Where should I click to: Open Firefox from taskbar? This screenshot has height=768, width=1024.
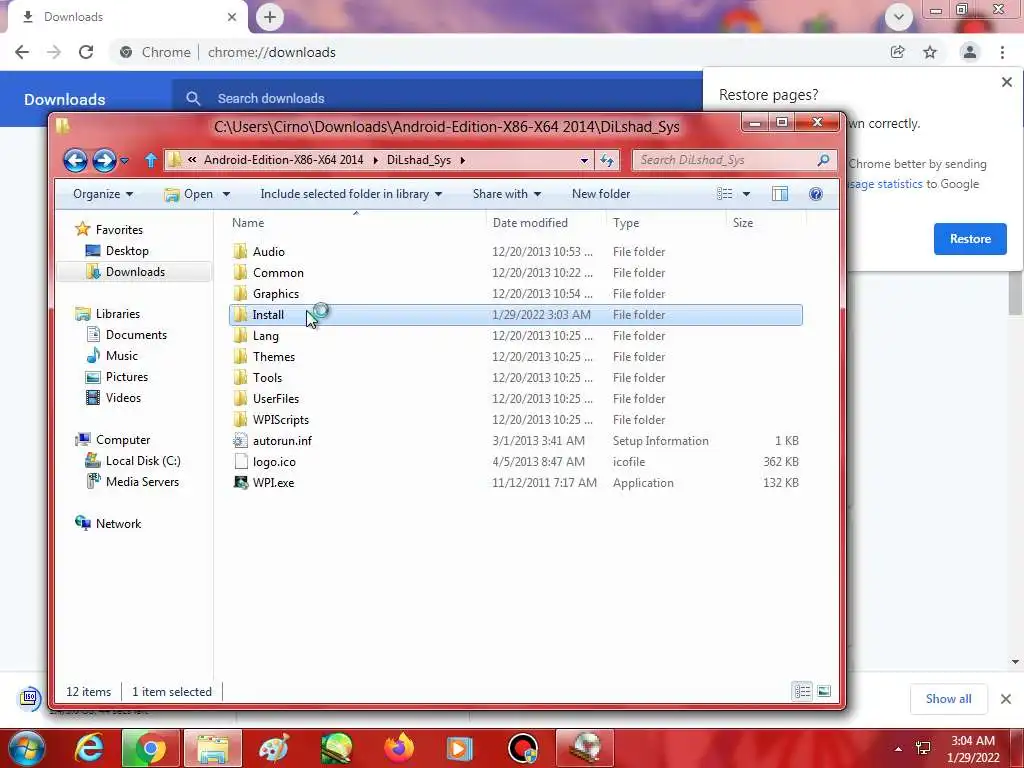click(x=399, y=748)
